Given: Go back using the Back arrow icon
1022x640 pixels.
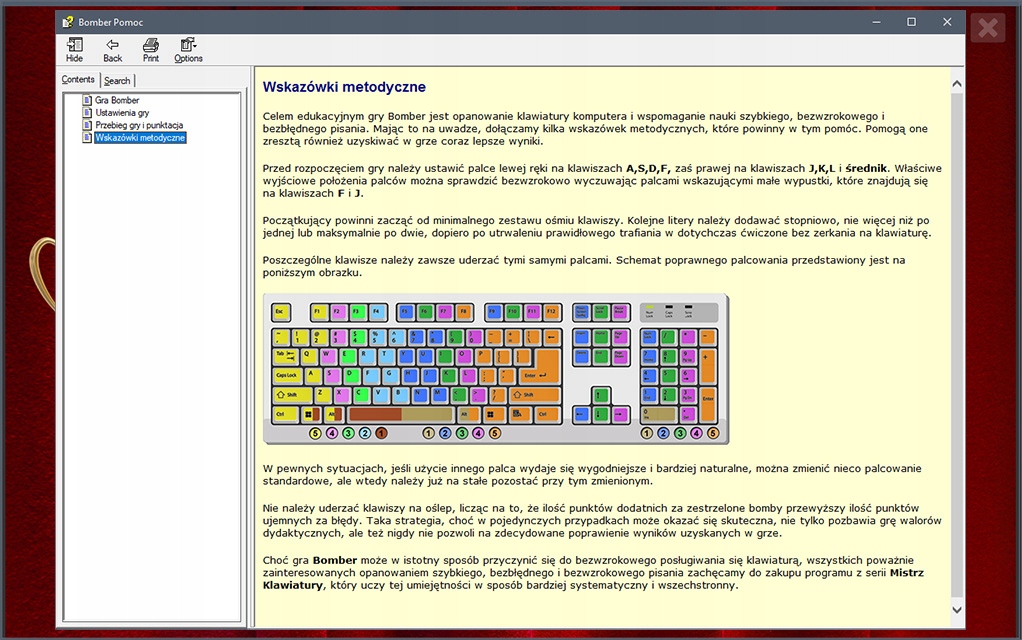Looking at the screenshot, I should tap(112, 50).
